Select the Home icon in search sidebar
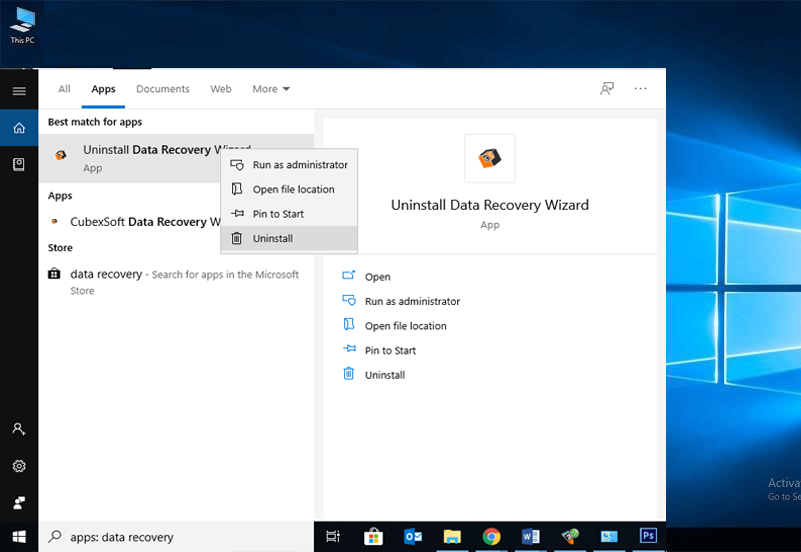This screenshot has width=801, height=552. 19,128
